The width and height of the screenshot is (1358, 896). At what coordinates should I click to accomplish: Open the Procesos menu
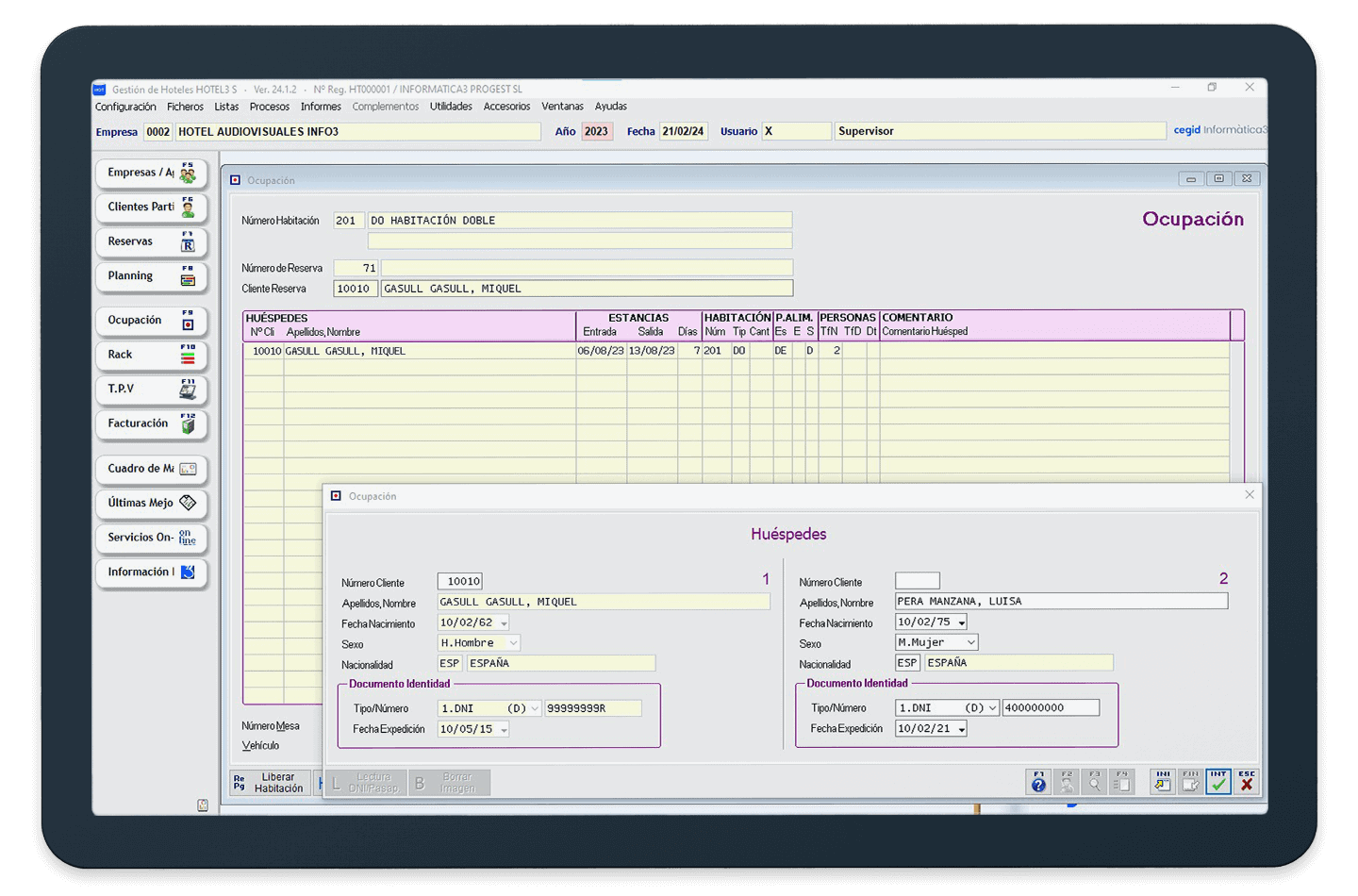(269, 107)
